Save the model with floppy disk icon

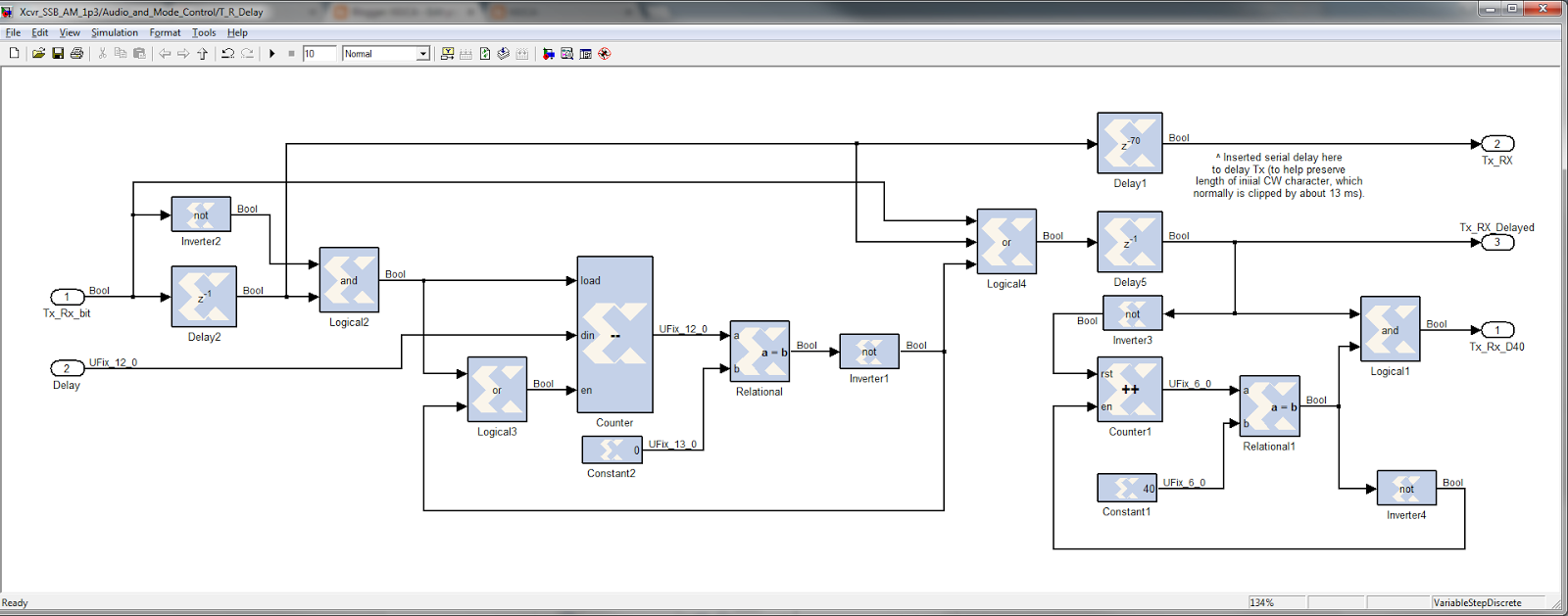[x=58, y=54]
